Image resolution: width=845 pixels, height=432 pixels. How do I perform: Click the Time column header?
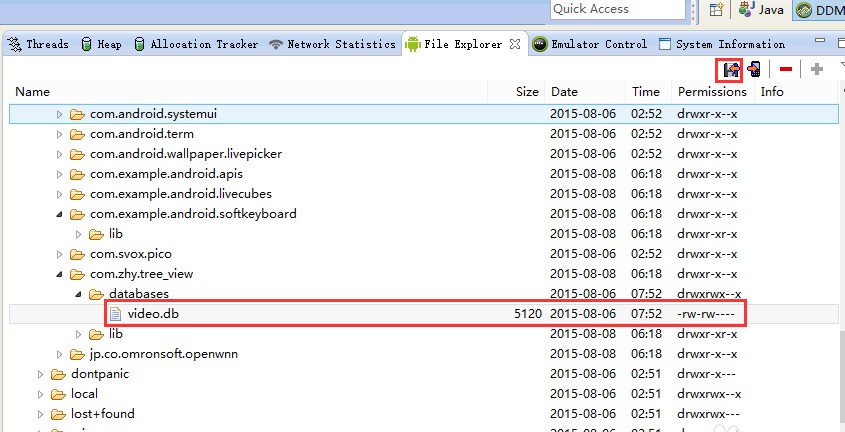coord(648,92)
